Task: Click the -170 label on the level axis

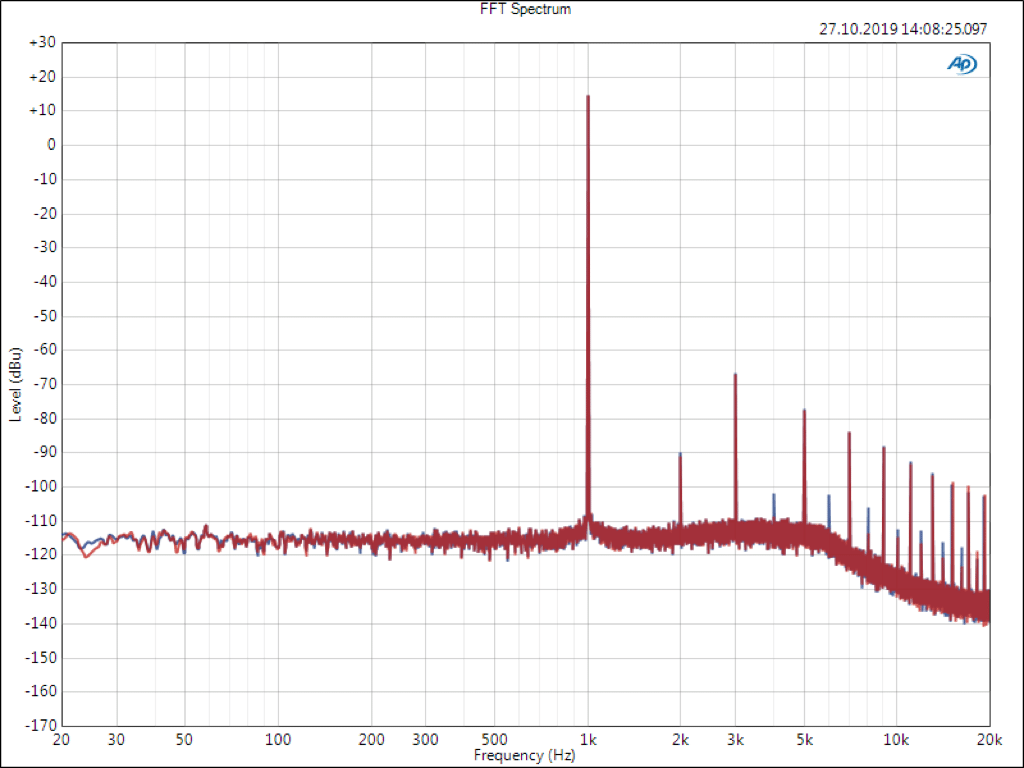Action: (x=41, y=725)
